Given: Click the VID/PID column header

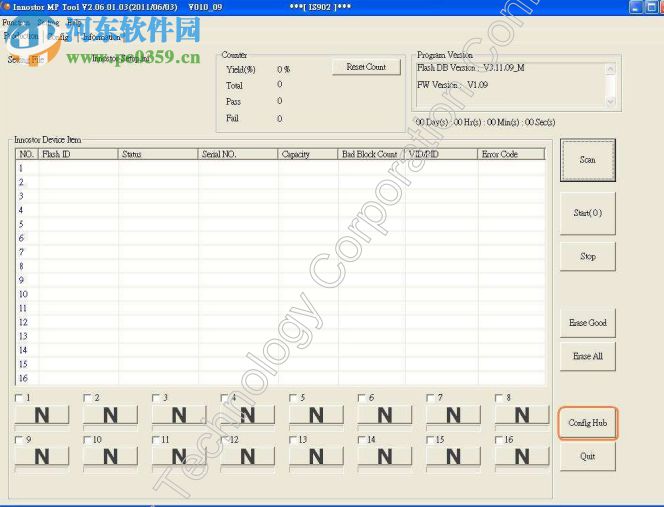Looking at the screenshot, I should point(441,154).
